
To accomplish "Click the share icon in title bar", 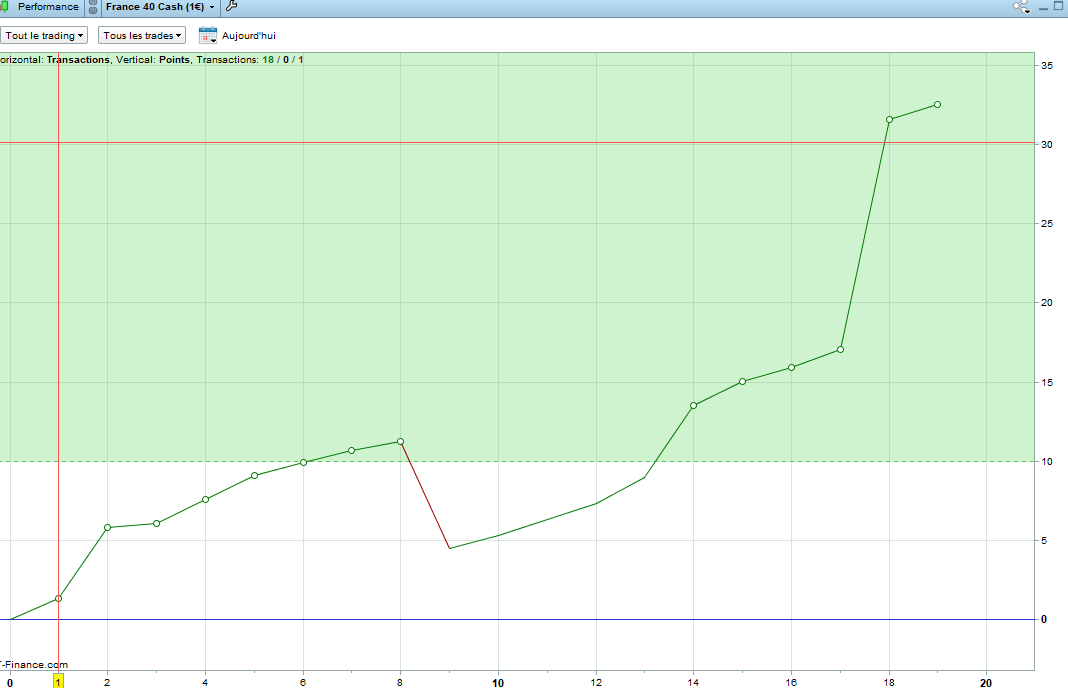I will click(x=1021, y=7).
